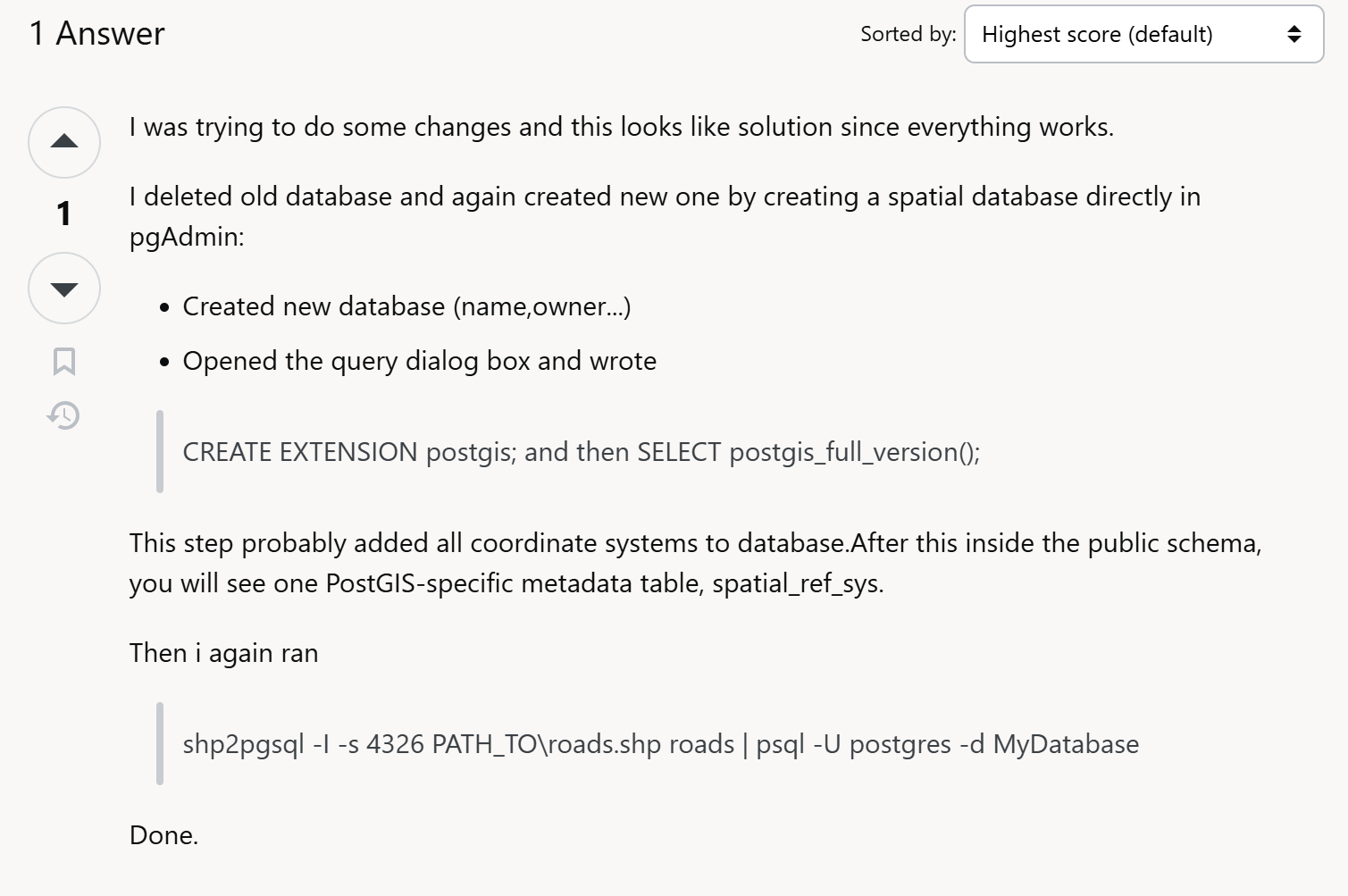The width and height of the screenshot is (1348, 896).
Task: Toggle the bookmark state of the answer
Action: [x=63, y=361]
